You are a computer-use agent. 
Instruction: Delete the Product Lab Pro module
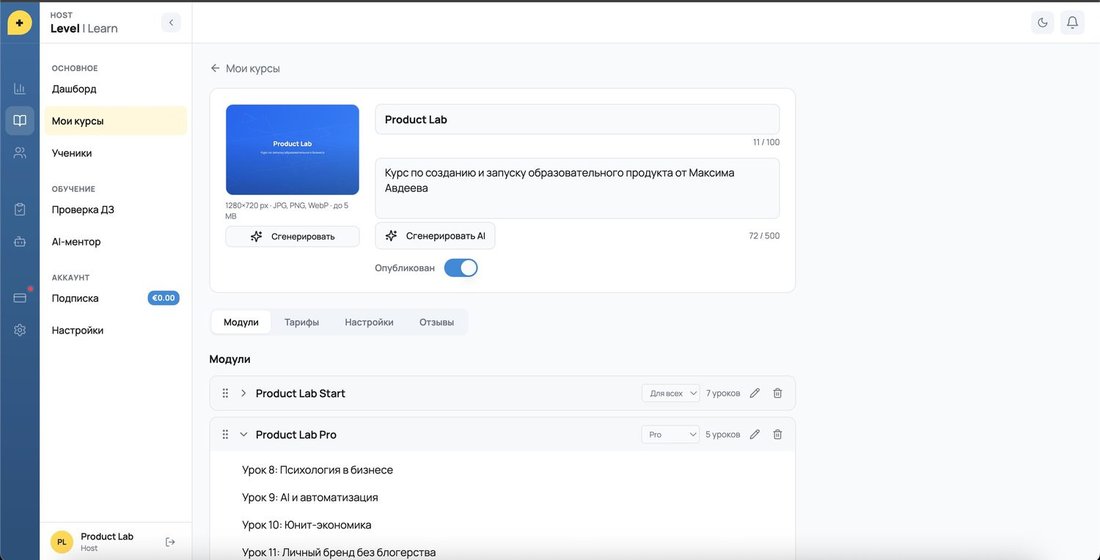pos(777,434)
